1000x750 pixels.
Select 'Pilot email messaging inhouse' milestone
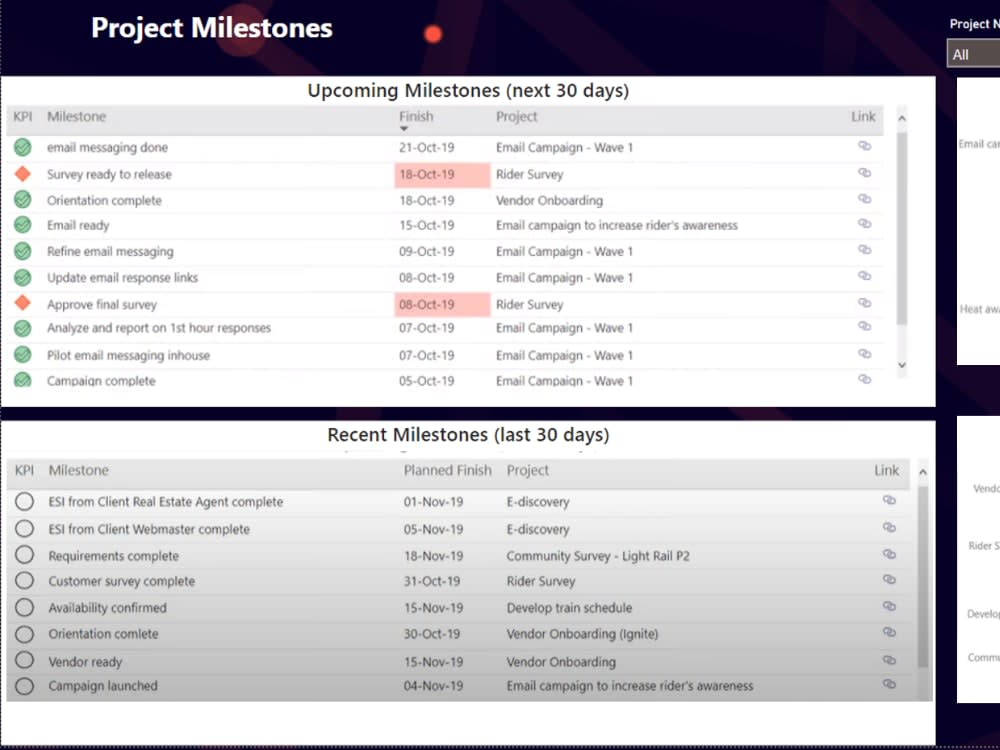pos(128,355)
